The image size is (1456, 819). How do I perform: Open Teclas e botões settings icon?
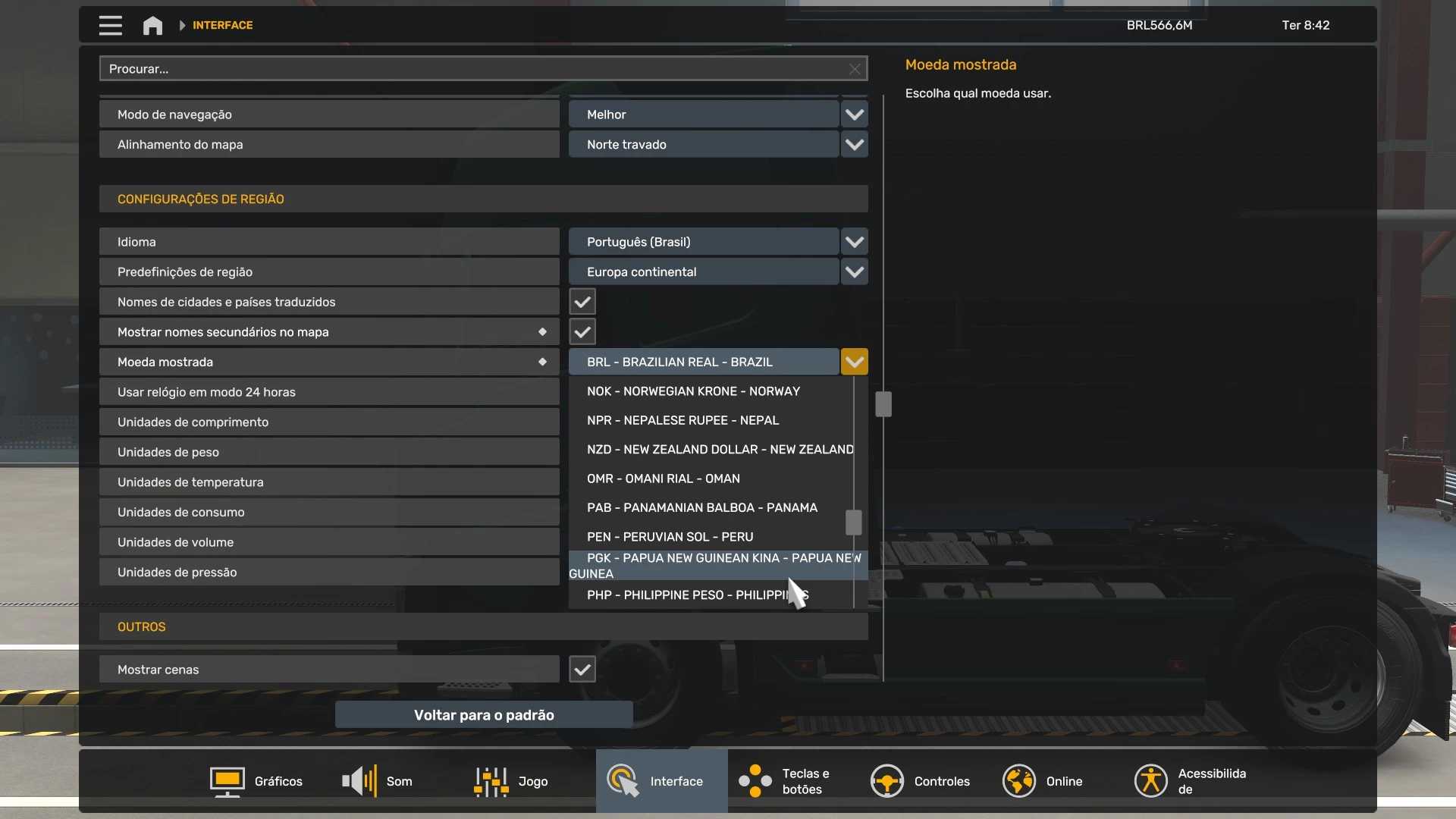click(x=755, y=781)
